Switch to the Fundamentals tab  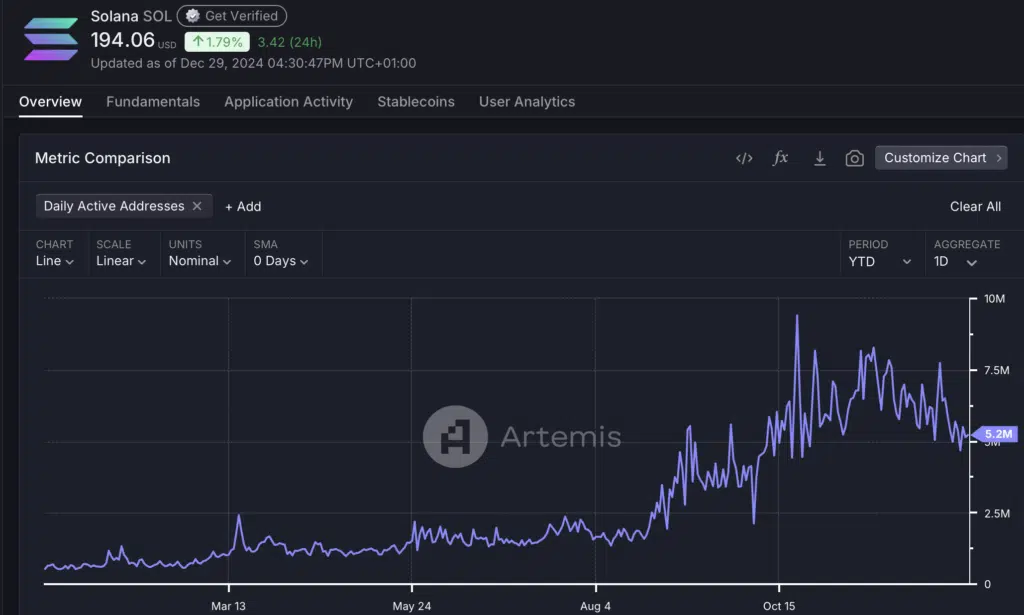pos(153,102)
